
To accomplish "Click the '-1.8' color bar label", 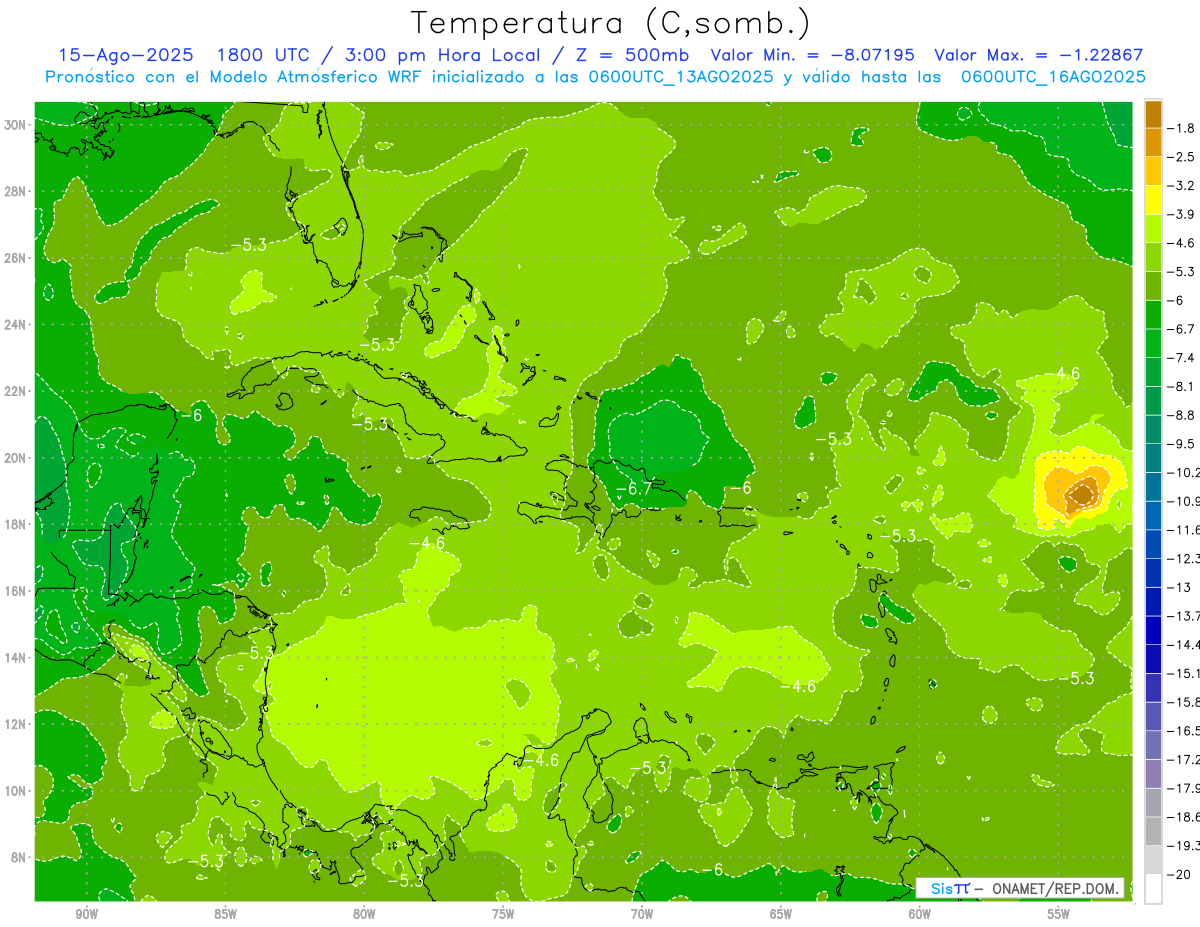I will click(x=1182, y=128).
